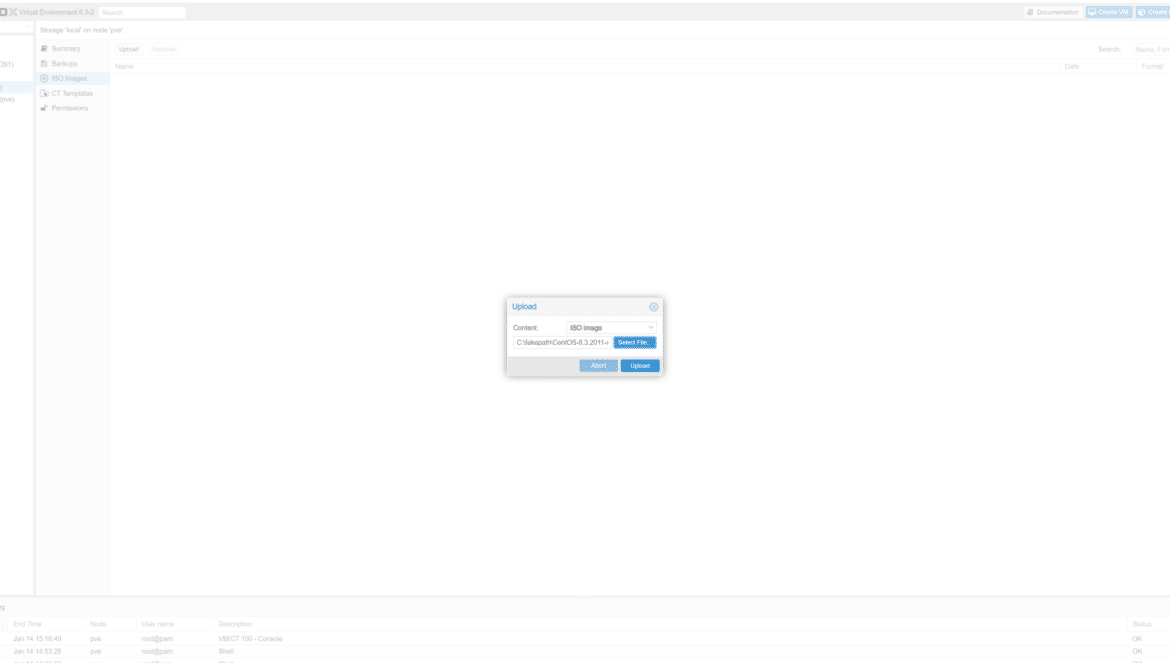1170x663 pixels.
Task: Open the Documentation link button
Action: pos(1053,12)
